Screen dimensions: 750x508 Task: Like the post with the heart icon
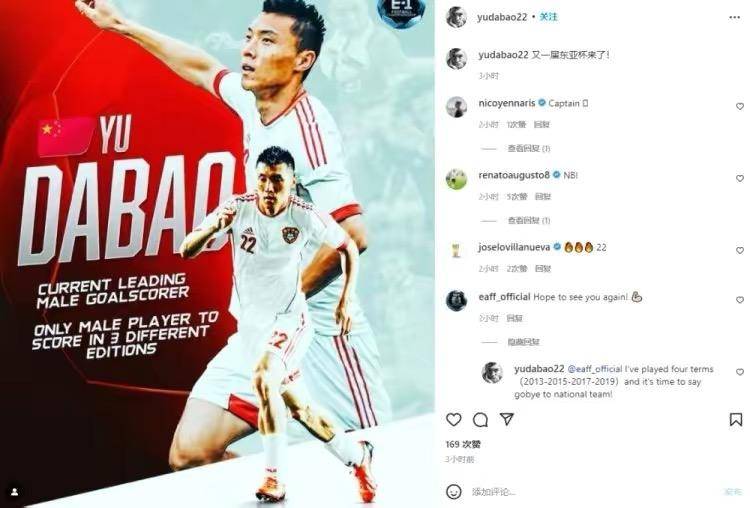point(453,420)
